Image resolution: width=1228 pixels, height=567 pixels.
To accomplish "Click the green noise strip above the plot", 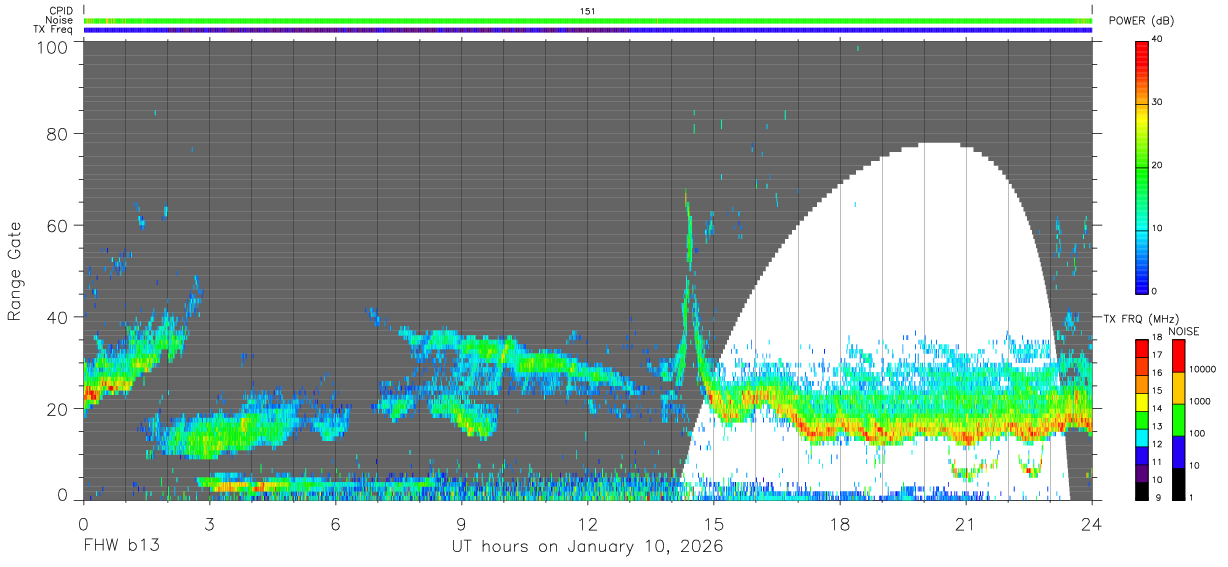I will tap(588, 20).
